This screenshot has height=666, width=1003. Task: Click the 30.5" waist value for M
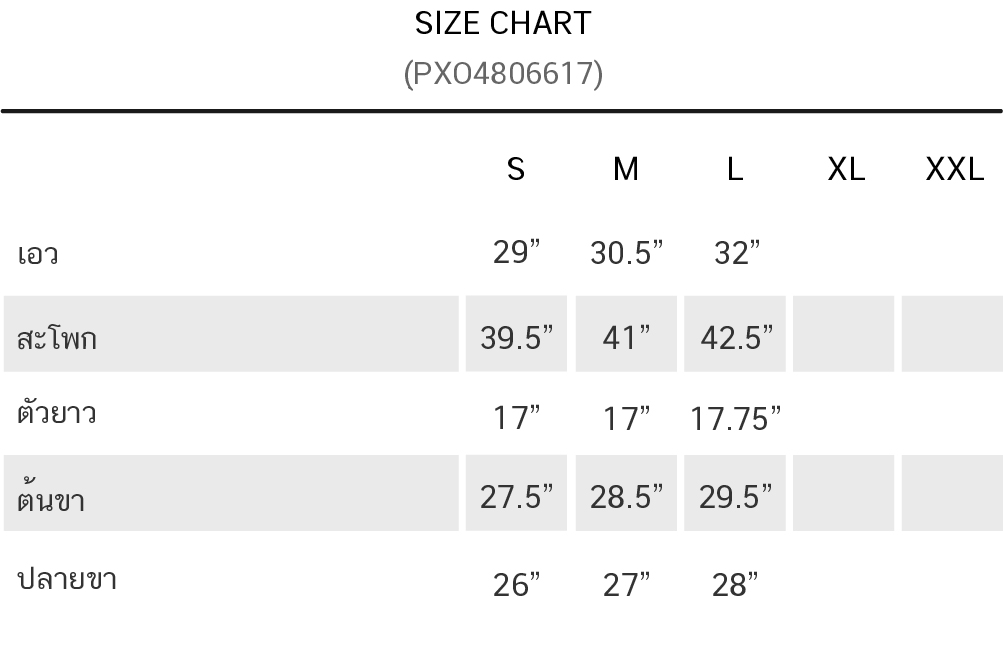(x=627, y=253)
